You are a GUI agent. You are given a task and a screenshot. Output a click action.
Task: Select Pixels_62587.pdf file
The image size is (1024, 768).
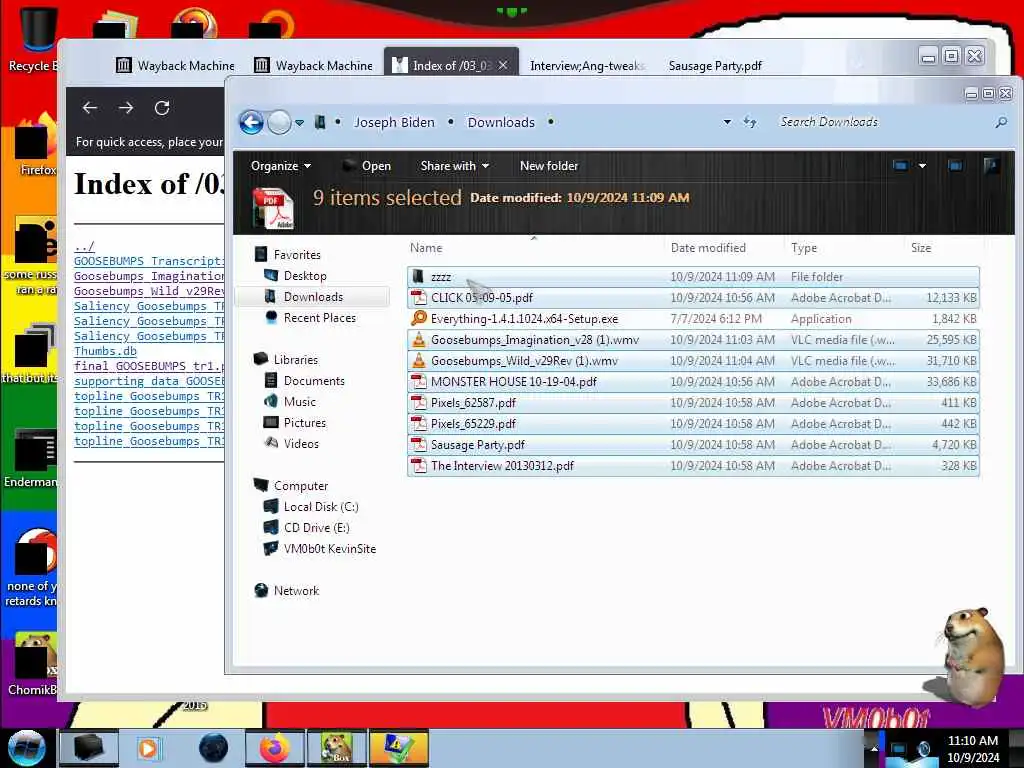pos(693,403)
